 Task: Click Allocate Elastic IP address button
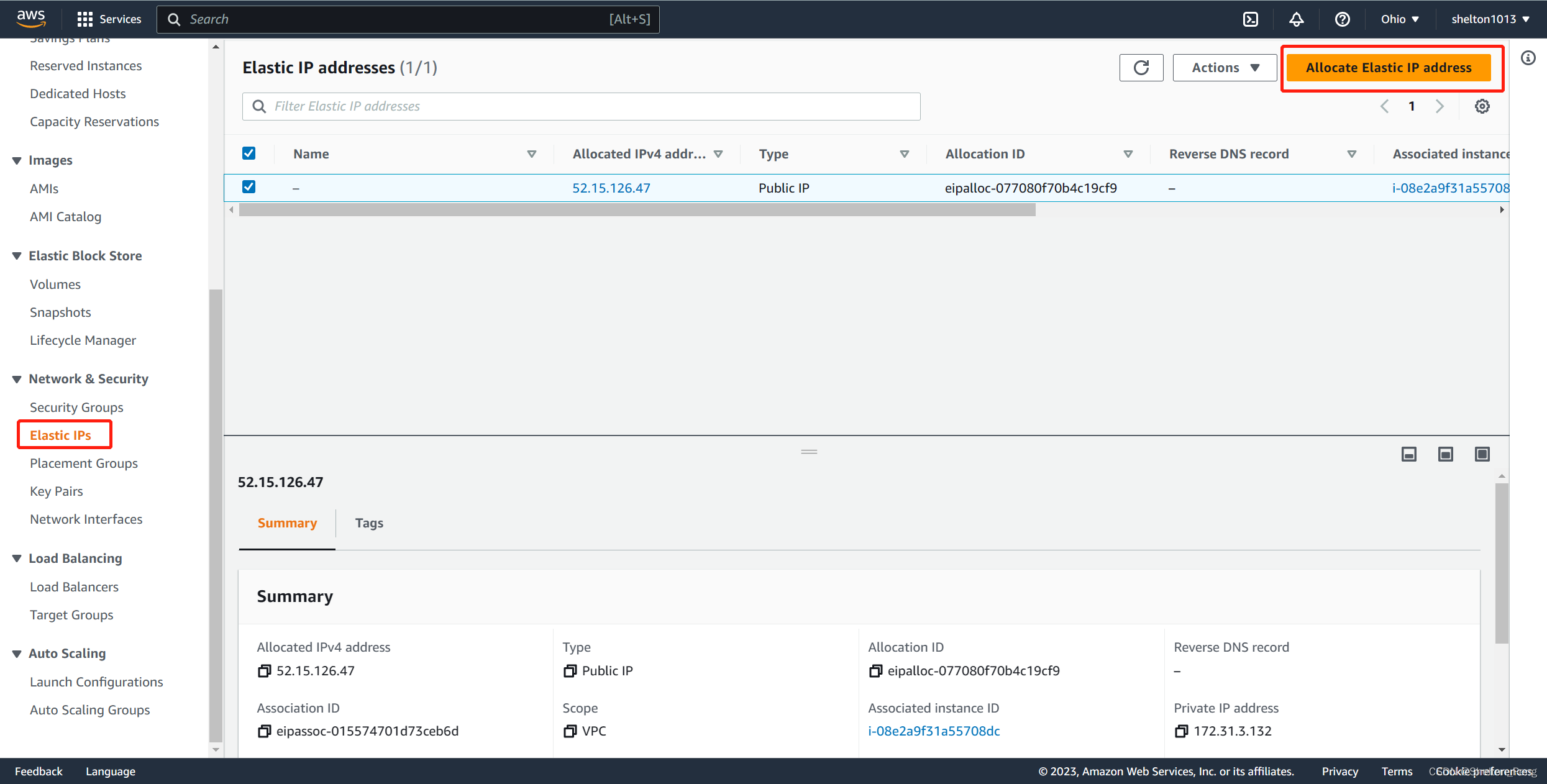pyautogui.click(x=1389, y=68)
